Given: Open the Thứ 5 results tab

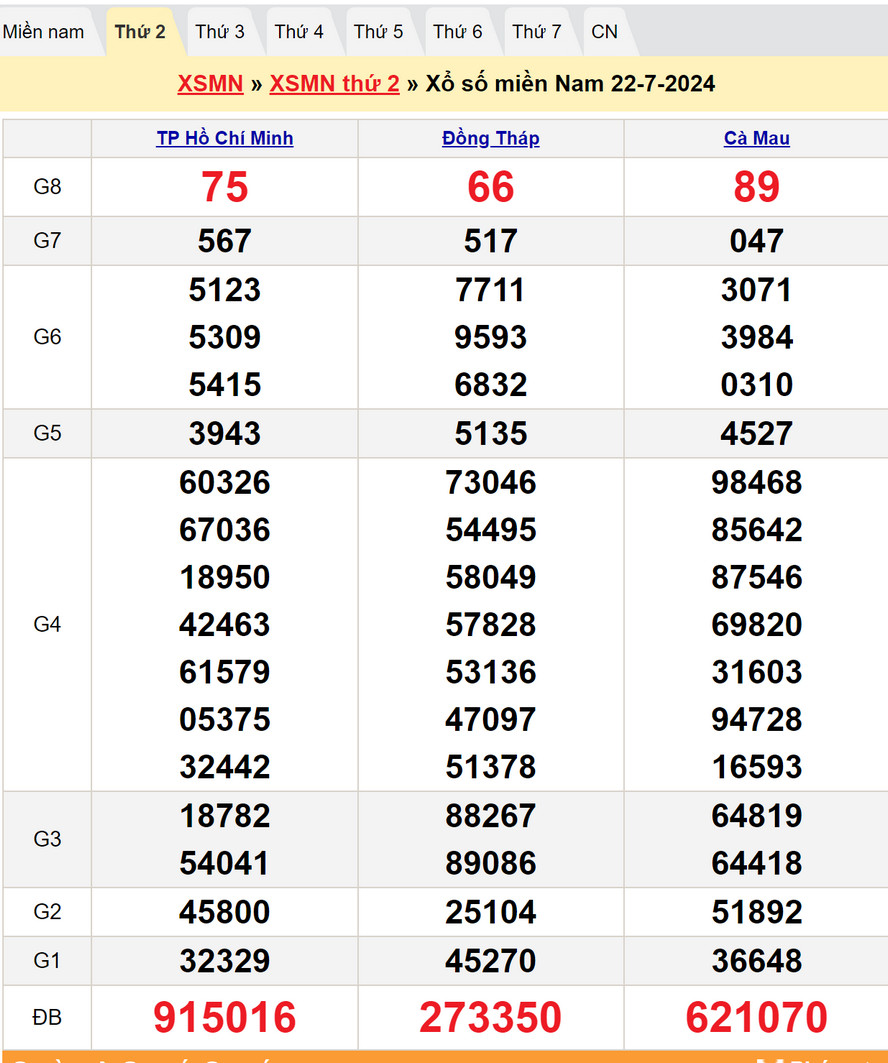Looking at the screenshot, I should tap(378, 32).
